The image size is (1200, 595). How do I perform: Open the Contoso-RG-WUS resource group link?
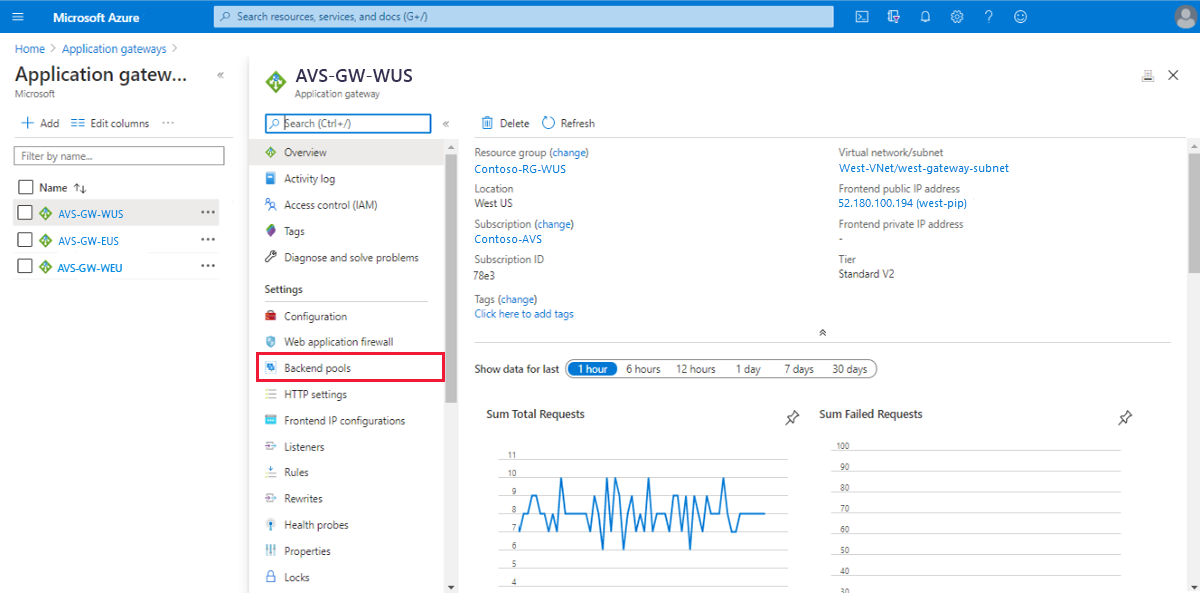pyautogui.click(x=520, y=169)
